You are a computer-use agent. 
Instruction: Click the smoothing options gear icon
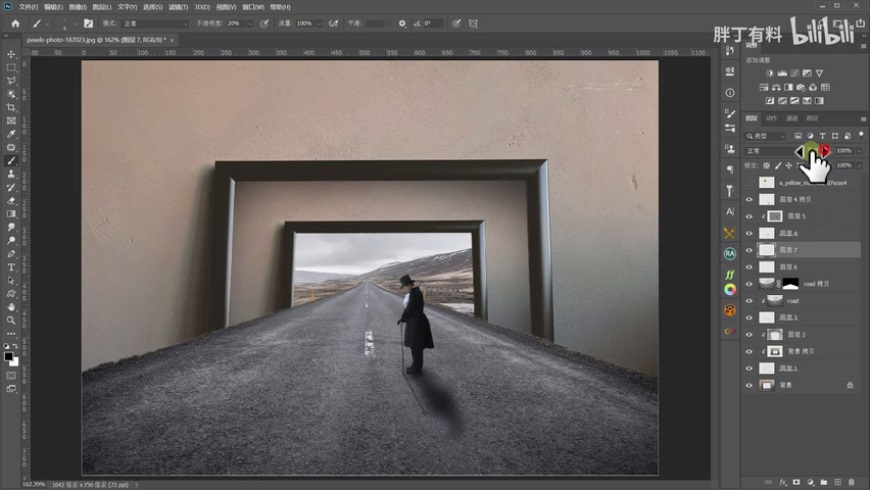402,23
